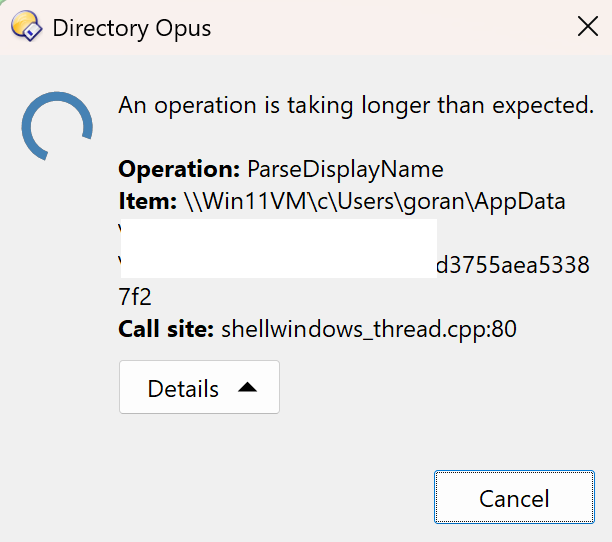Close the dialog with the X button
The width and height of the screenshot is (612, 542).
coord(587,27)
